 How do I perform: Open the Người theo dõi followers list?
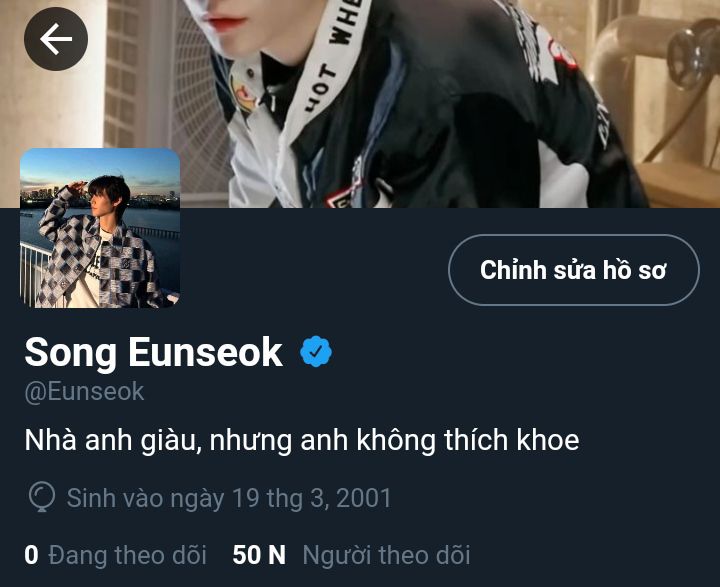[386, 555]
